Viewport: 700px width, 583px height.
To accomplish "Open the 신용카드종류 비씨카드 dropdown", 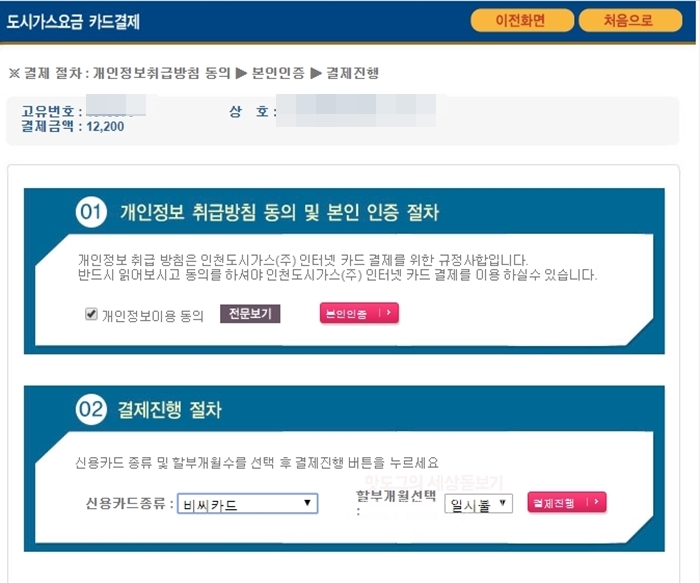I will (247, 504).
